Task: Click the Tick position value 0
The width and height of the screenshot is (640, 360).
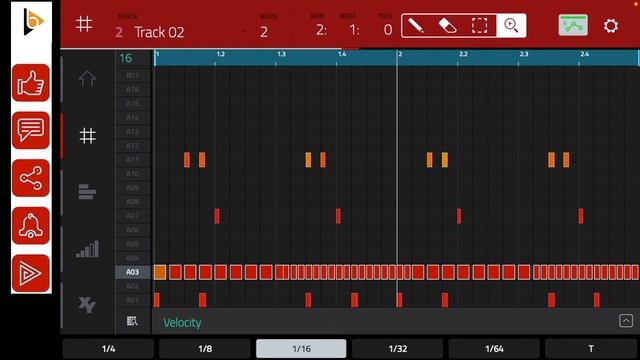Action: coord(388,30)
